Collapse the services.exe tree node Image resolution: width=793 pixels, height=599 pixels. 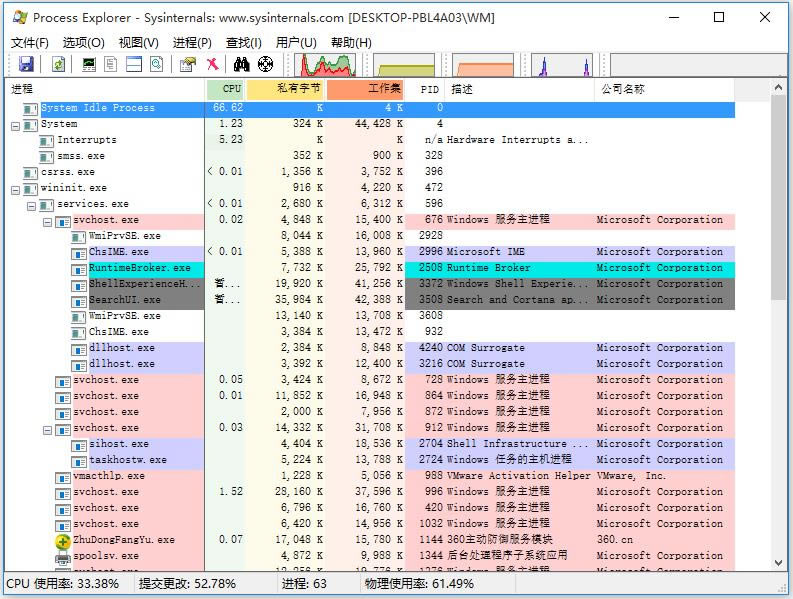point(31,206)
